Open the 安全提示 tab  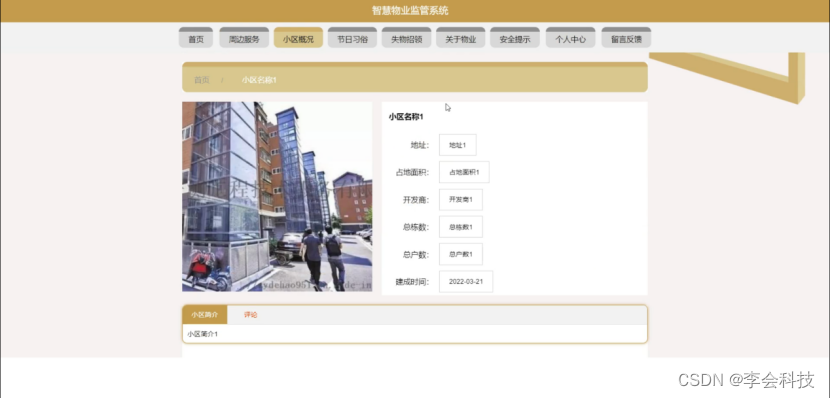[x=515, y=38]
